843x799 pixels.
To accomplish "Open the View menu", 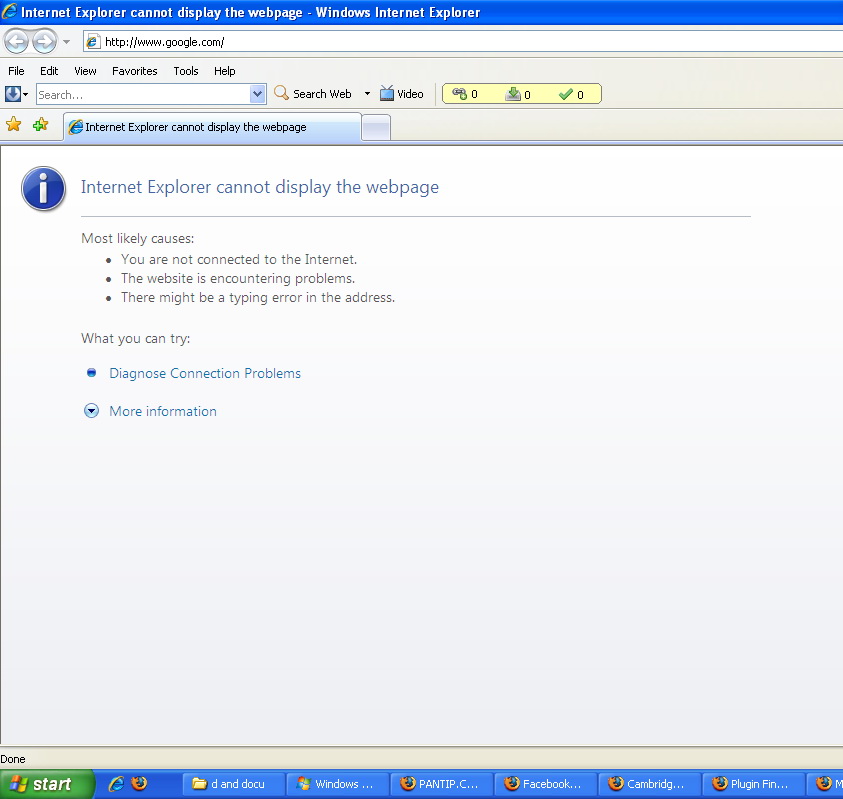I will coord(85,71).
